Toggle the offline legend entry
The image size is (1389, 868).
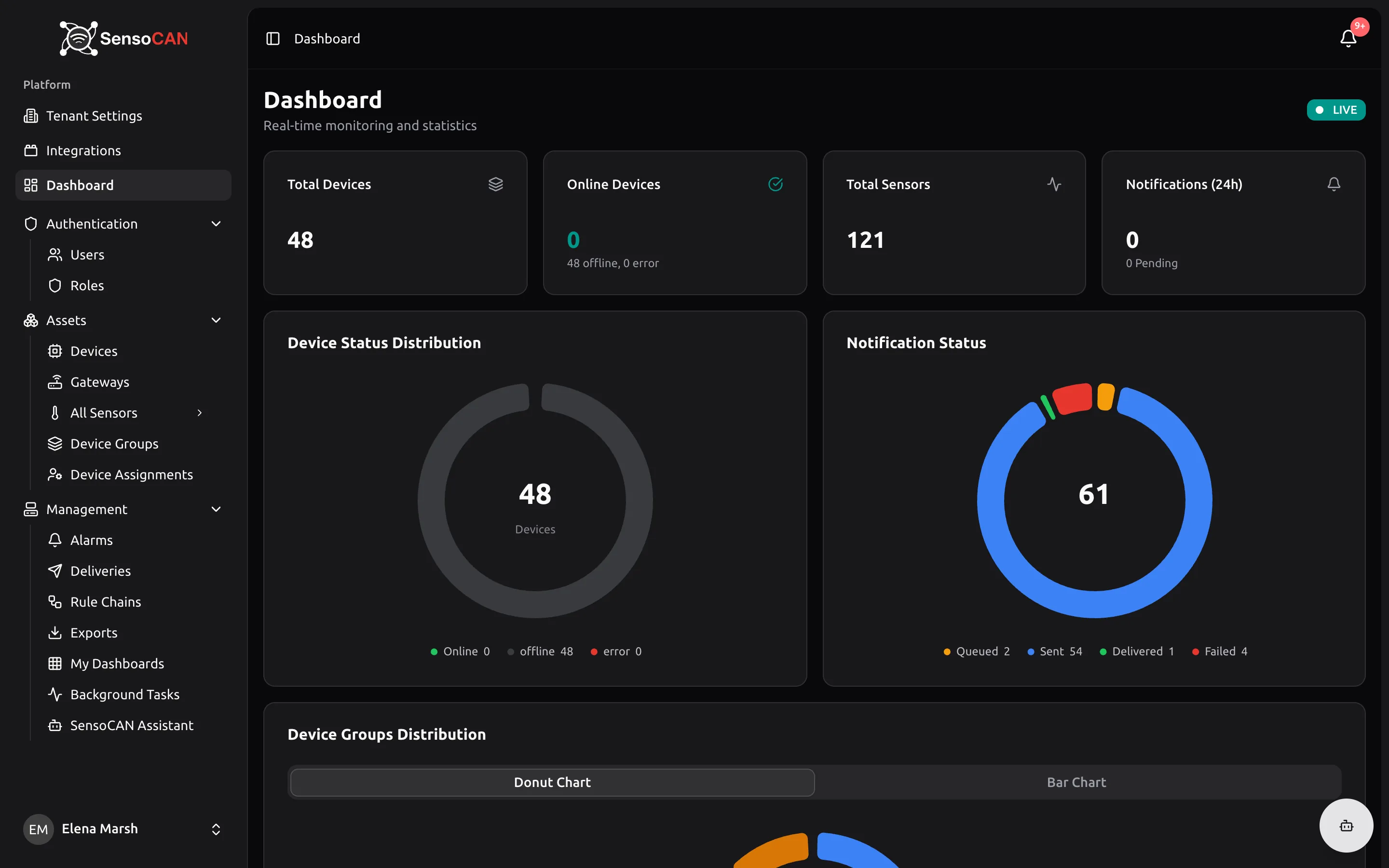pos(540,651)
